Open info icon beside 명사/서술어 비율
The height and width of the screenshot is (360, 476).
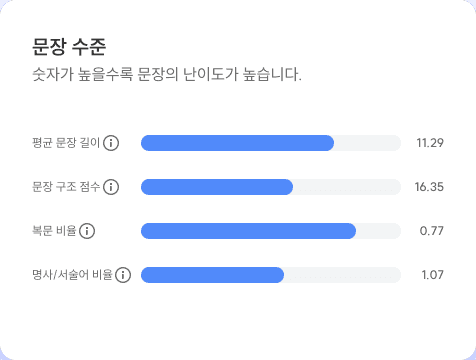point(123,275)
